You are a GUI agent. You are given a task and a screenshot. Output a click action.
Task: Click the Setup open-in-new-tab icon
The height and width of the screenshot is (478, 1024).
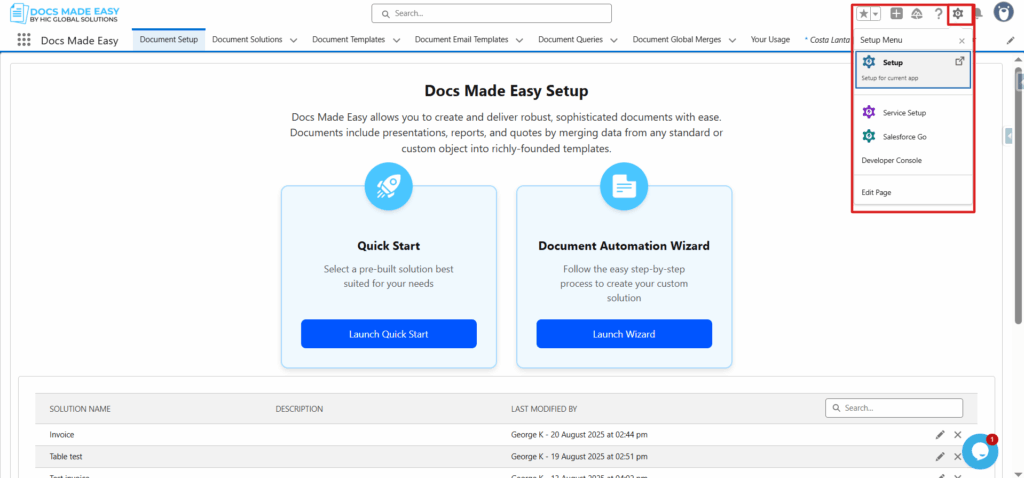959,61
